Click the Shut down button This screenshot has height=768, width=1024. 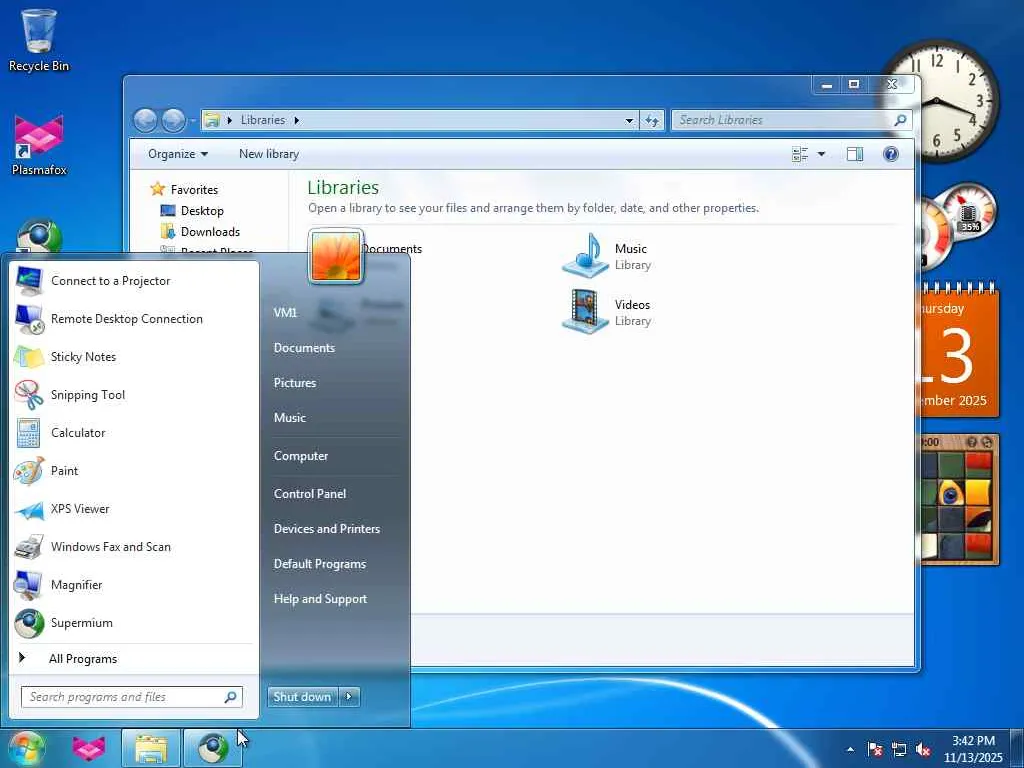coord(303,697)
